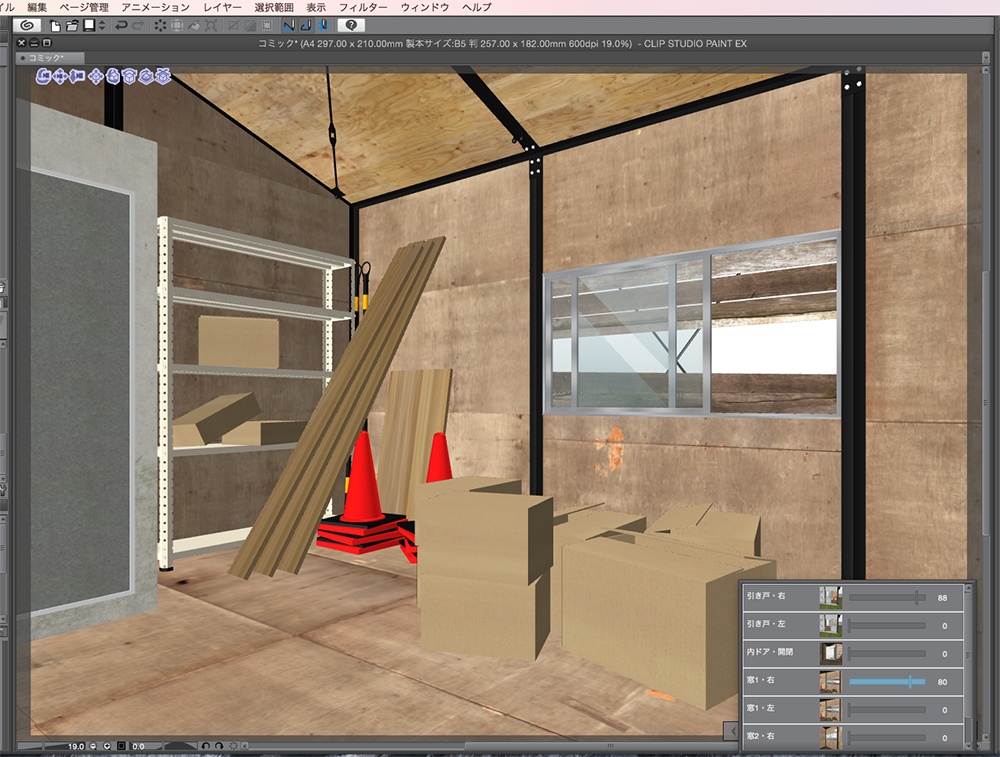Collapse the movable parts panel arrow
Screen dimensions: 1000x757
coord(733,731)
